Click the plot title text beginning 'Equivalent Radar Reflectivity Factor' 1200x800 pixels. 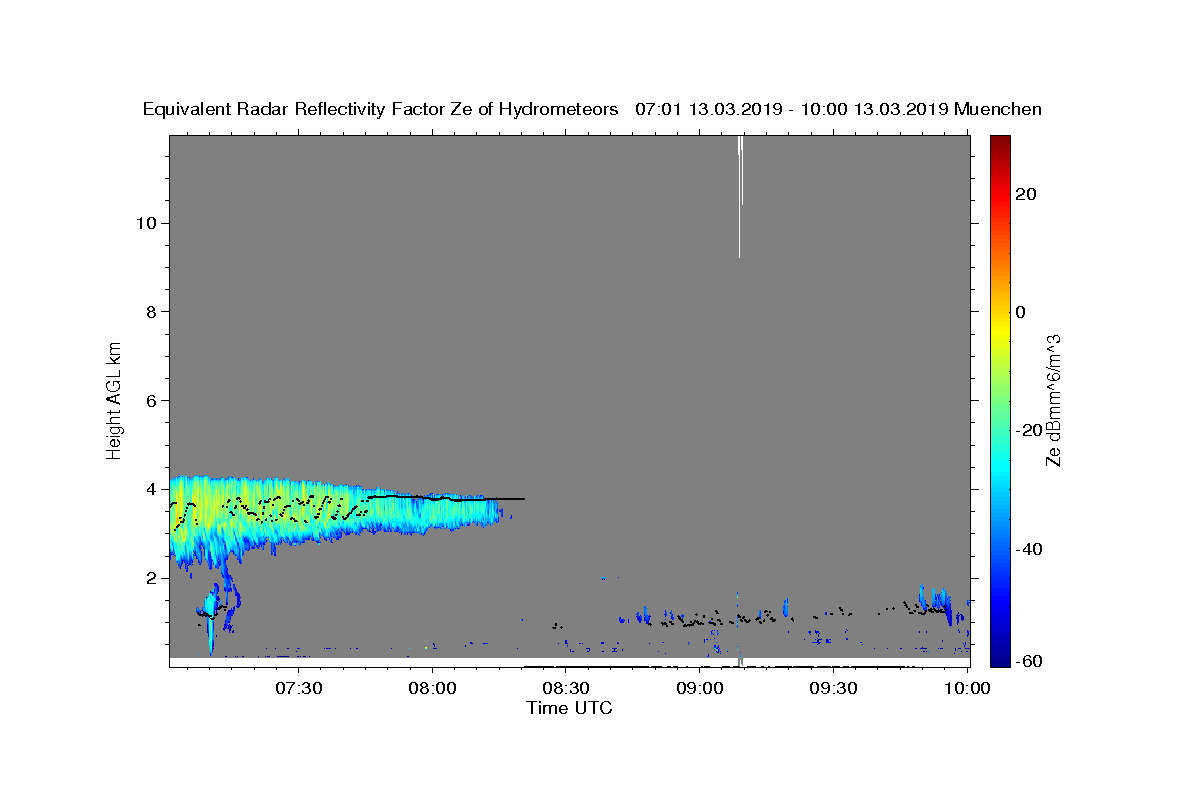(x=592, y=109)
